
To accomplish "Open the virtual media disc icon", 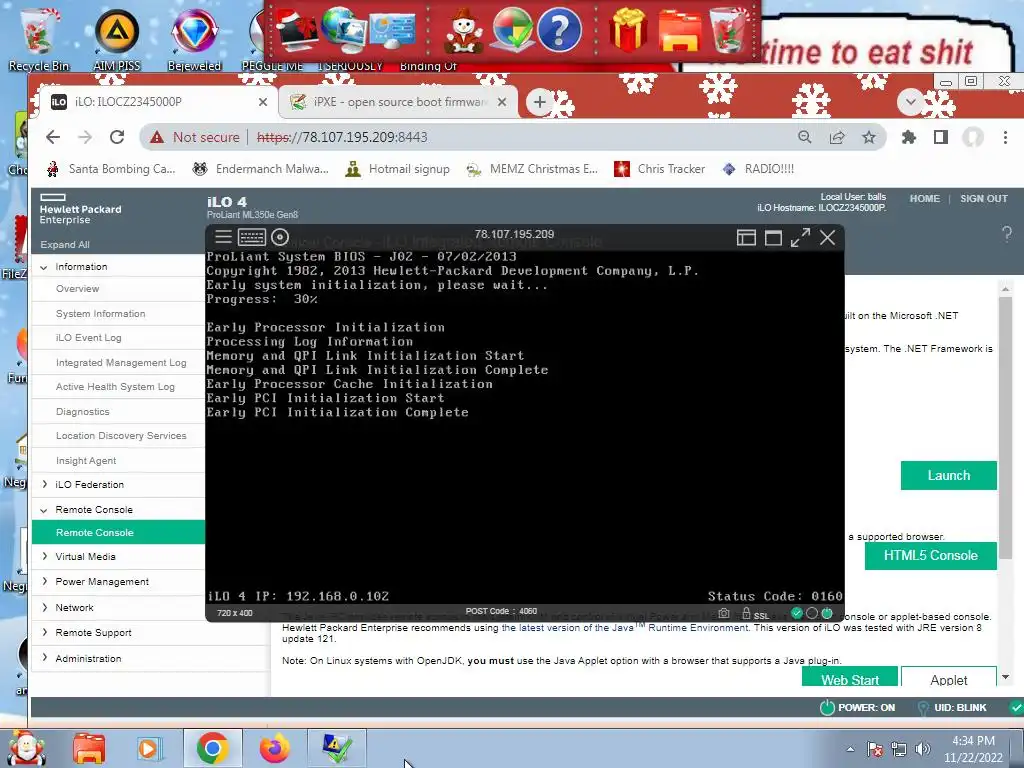I will coord(280,237).
